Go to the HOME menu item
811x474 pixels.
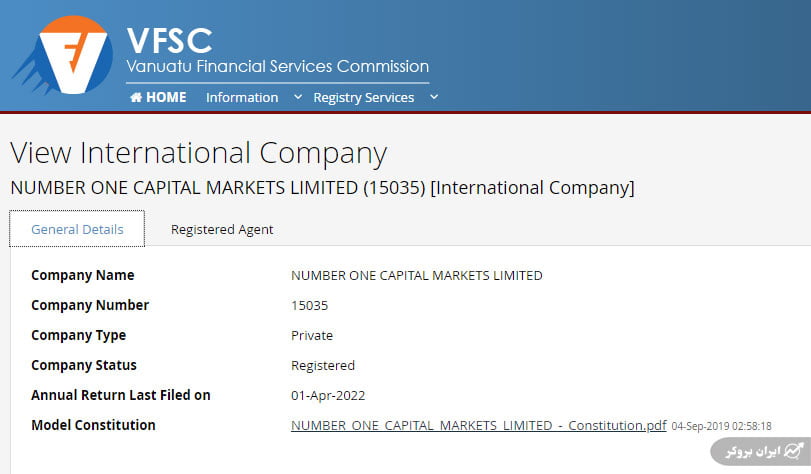click(158, 97)
